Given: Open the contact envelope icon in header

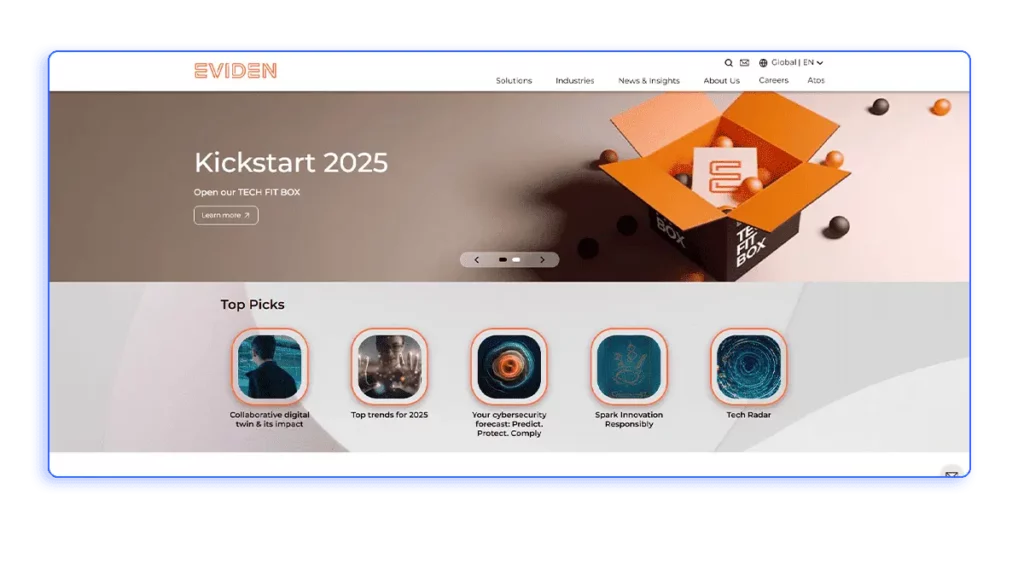Looking at the screenshot, I should click(x=744, y=63).
